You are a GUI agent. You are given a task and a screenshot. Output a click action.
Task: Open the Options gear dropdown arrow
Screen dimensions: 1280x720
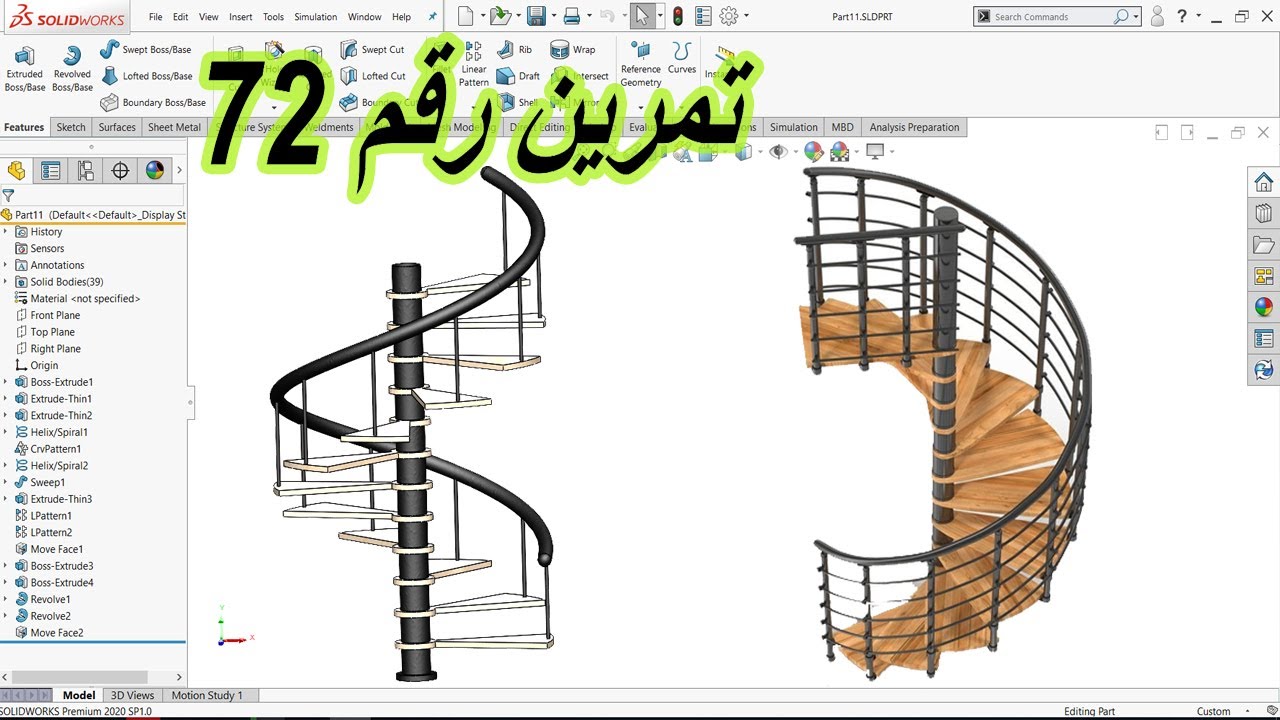pyautogui.click(x=745, y=16)
